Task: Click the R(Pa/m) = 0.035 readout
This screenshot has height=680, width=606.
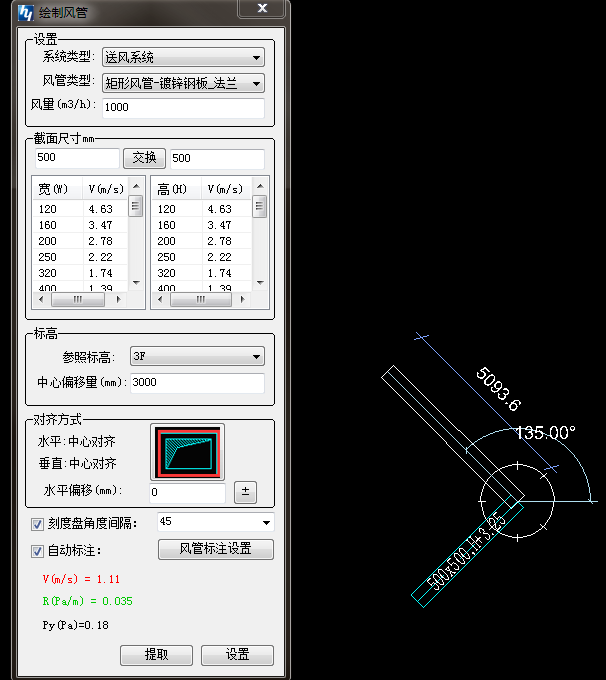Action: 87,602
